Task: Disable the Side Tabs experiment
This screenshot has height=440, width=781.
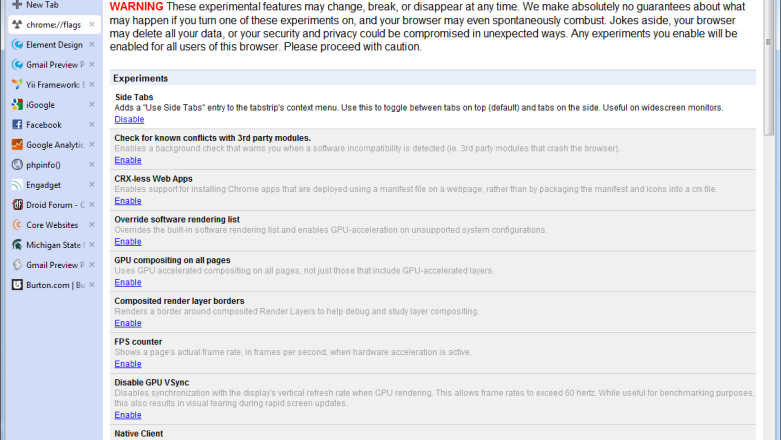Action: [x=129, y=120]
